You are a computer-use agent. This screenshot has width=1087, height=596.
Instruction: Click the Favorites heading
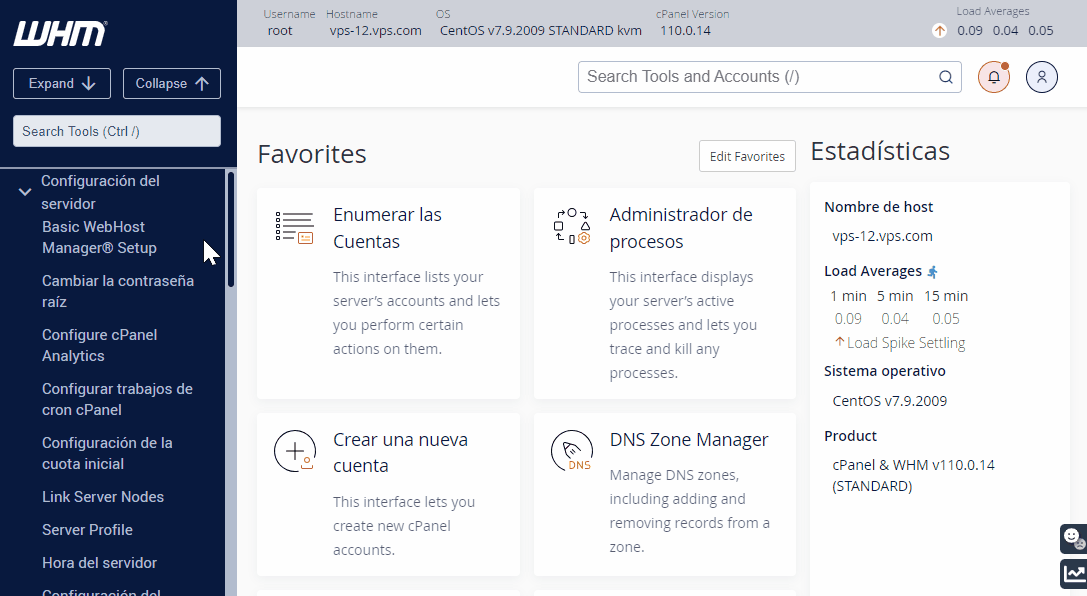312,154
